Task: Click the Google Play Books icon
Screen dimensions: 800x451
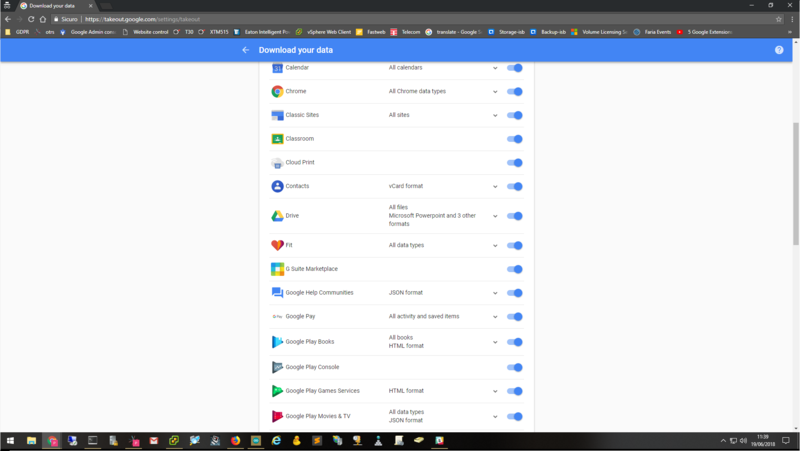Action: tap(277, 342)
